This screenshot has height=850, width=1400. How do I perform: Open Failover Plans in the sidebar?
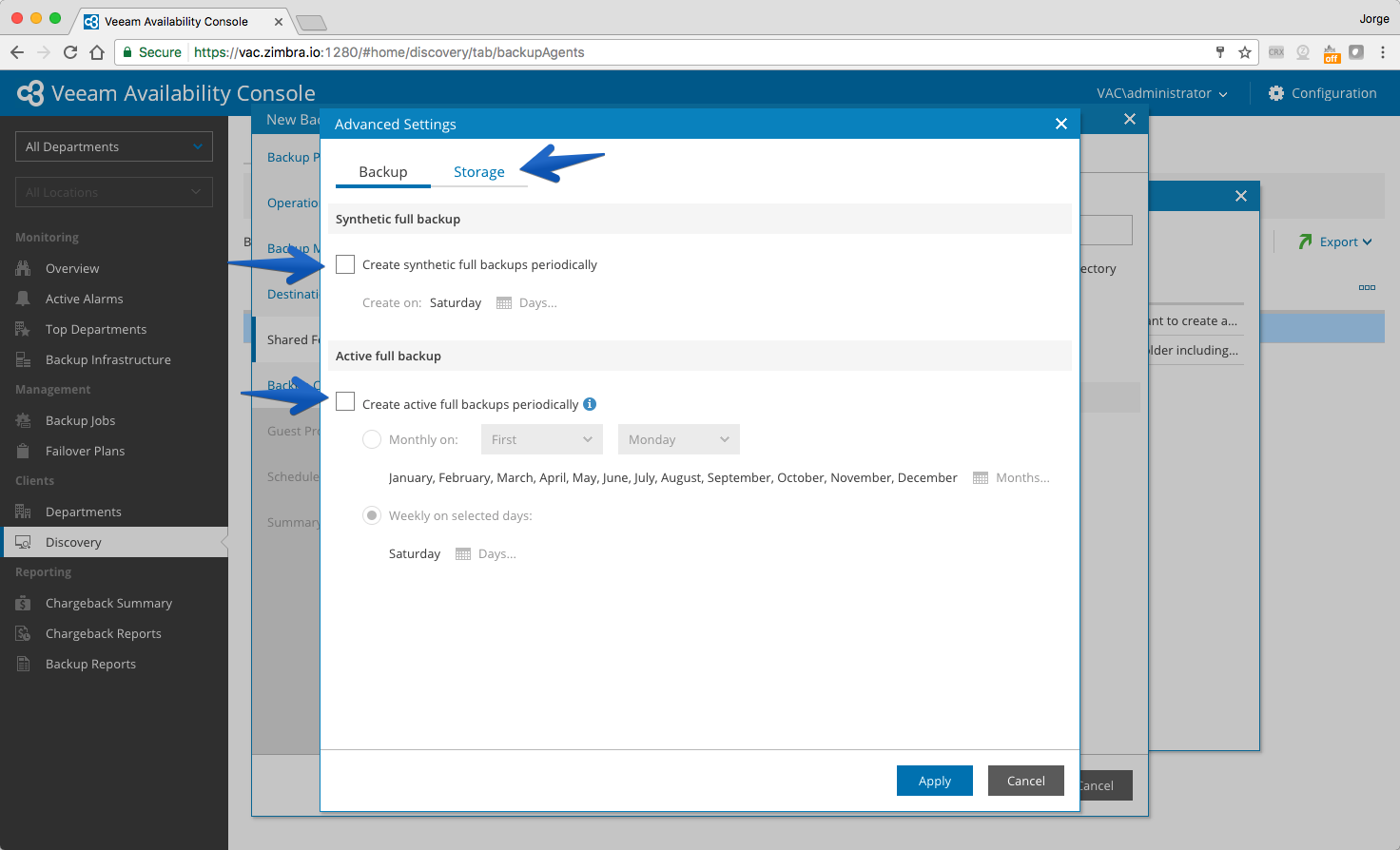[x=85, y=451]
